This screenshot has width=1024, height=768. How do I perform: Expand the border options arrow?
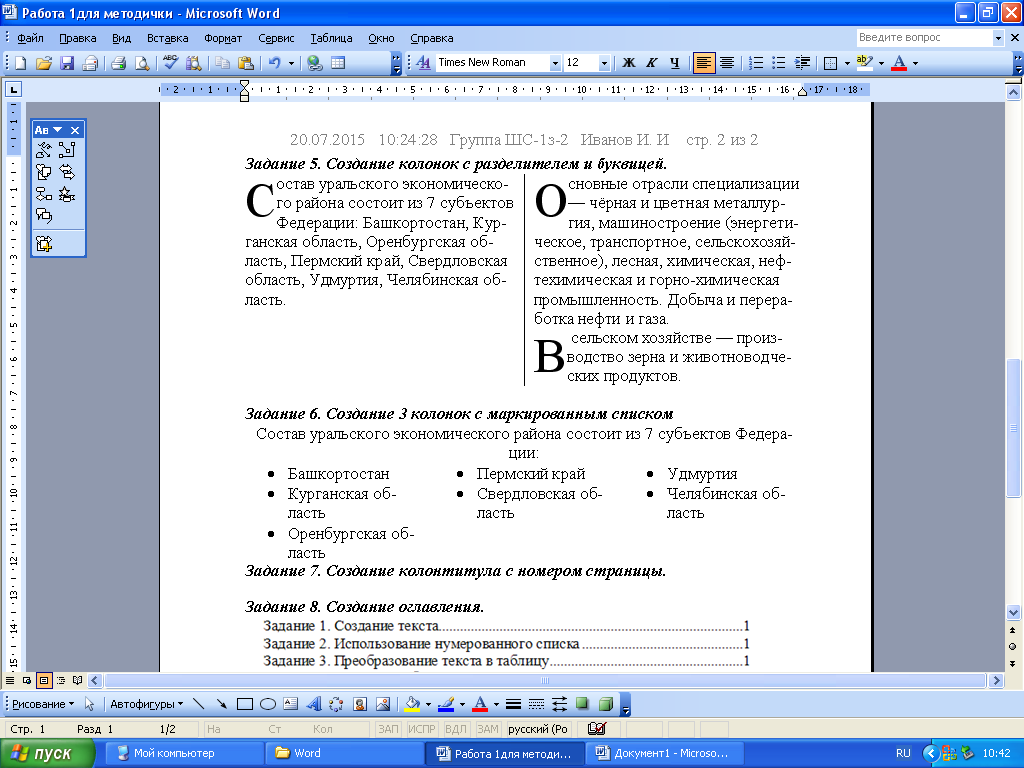point(847,63)
